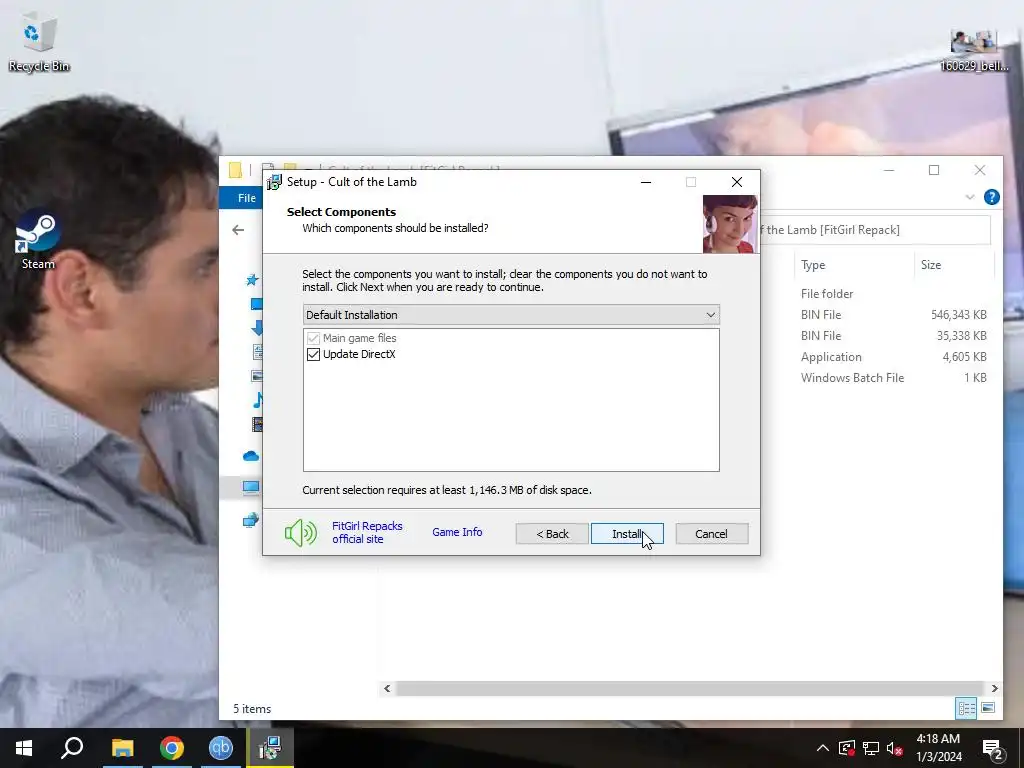This screenshot has height=768, width=1024.
Task: Click the FitGirl portrait image in setup
Action: [x=730, y=224]
